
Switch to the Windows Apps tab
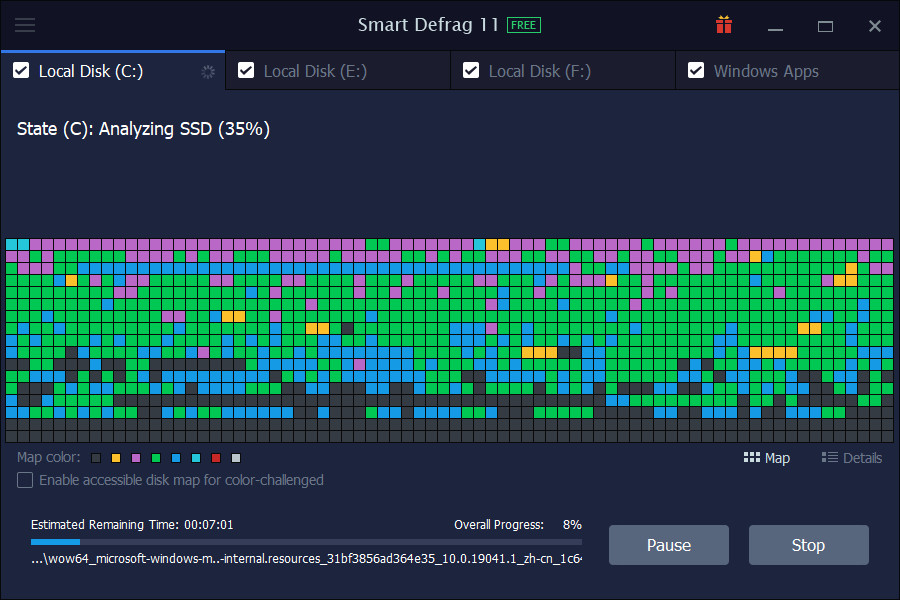tap(788, 71)
